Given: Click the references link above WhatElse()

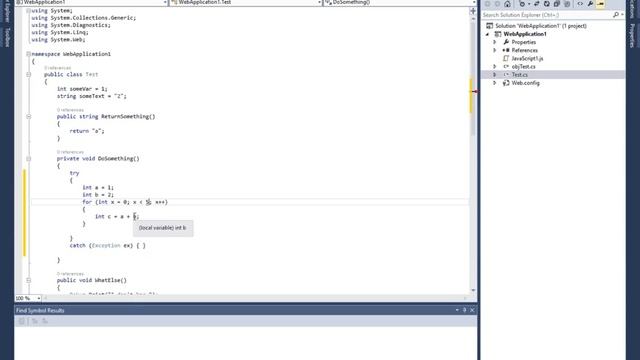Looking at the screenshot, I should 70,273.
